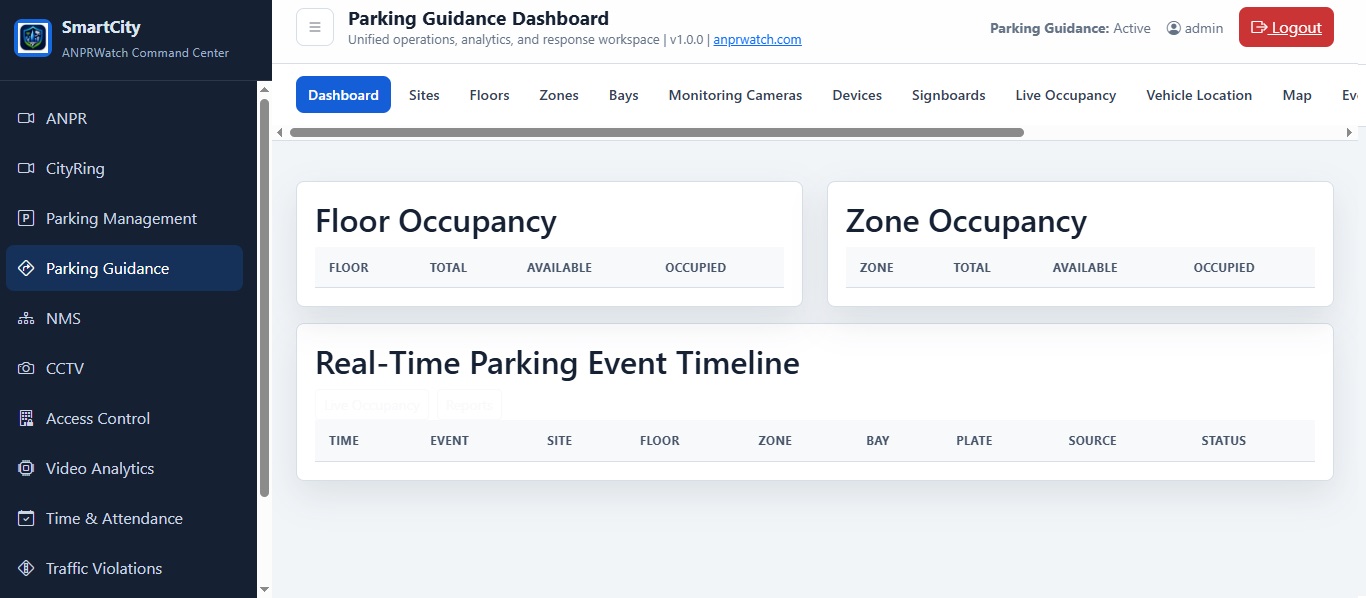Click the Real-Time Parking Event Timeline heading
The image size is (1366, 598).
558,363
